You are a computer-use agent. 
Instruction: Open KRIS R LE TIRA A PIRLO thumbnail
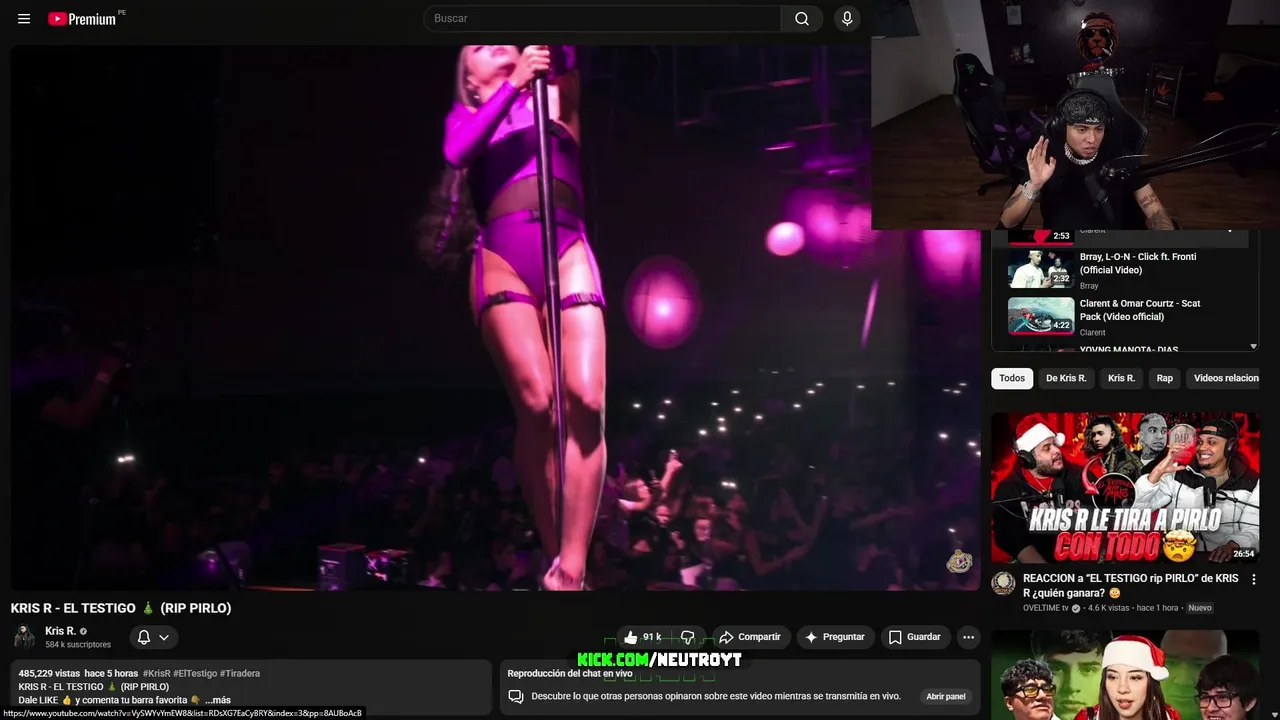point(1125,488)
